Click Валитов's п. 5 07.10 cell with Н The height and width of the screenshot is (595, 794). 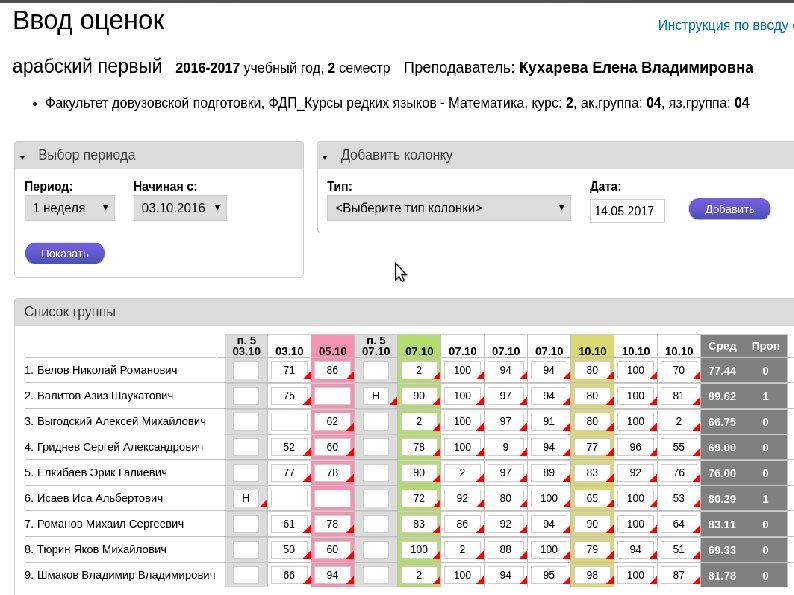(x=377, y=395)
